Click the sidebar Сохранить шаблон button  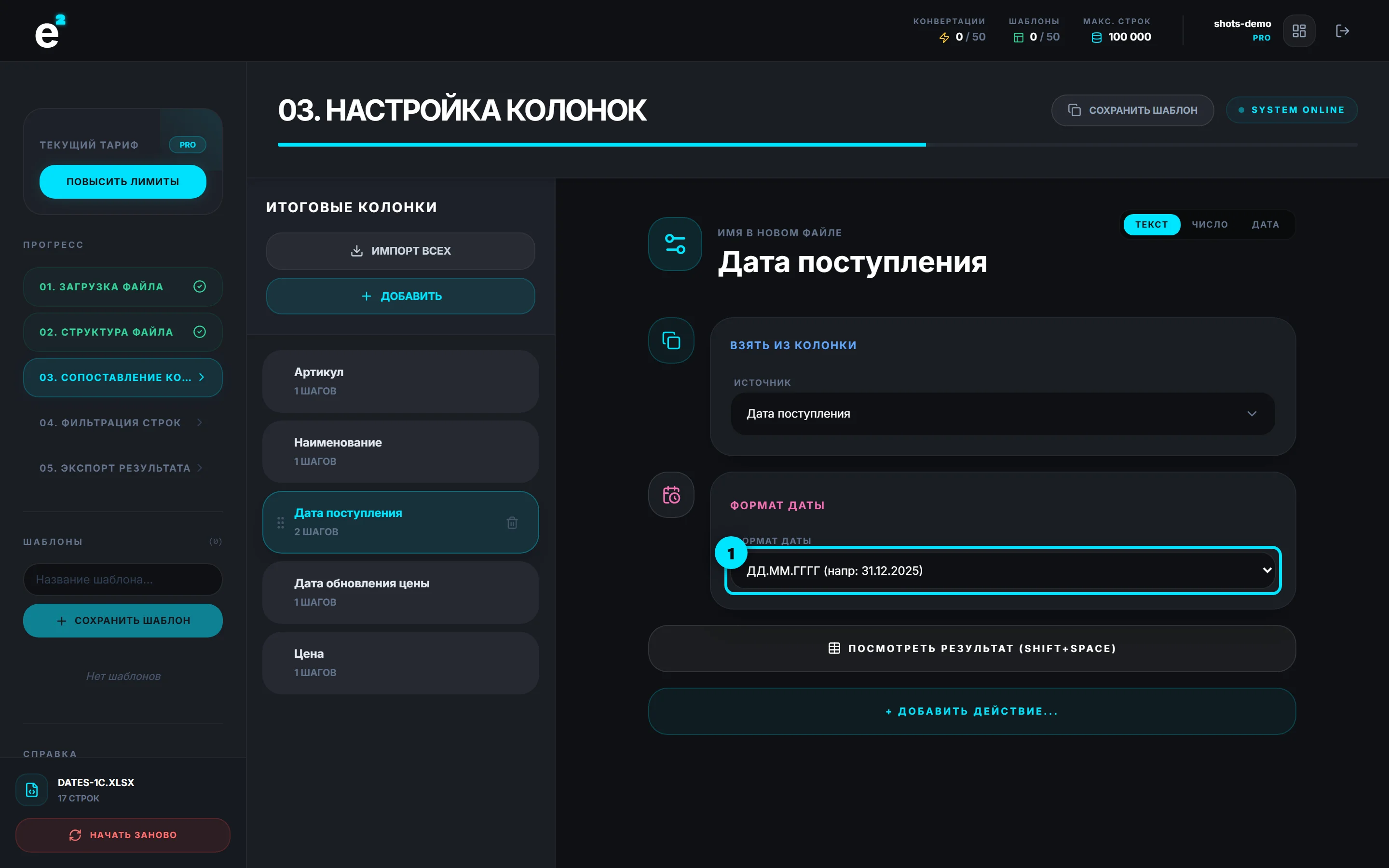point(122,621)
